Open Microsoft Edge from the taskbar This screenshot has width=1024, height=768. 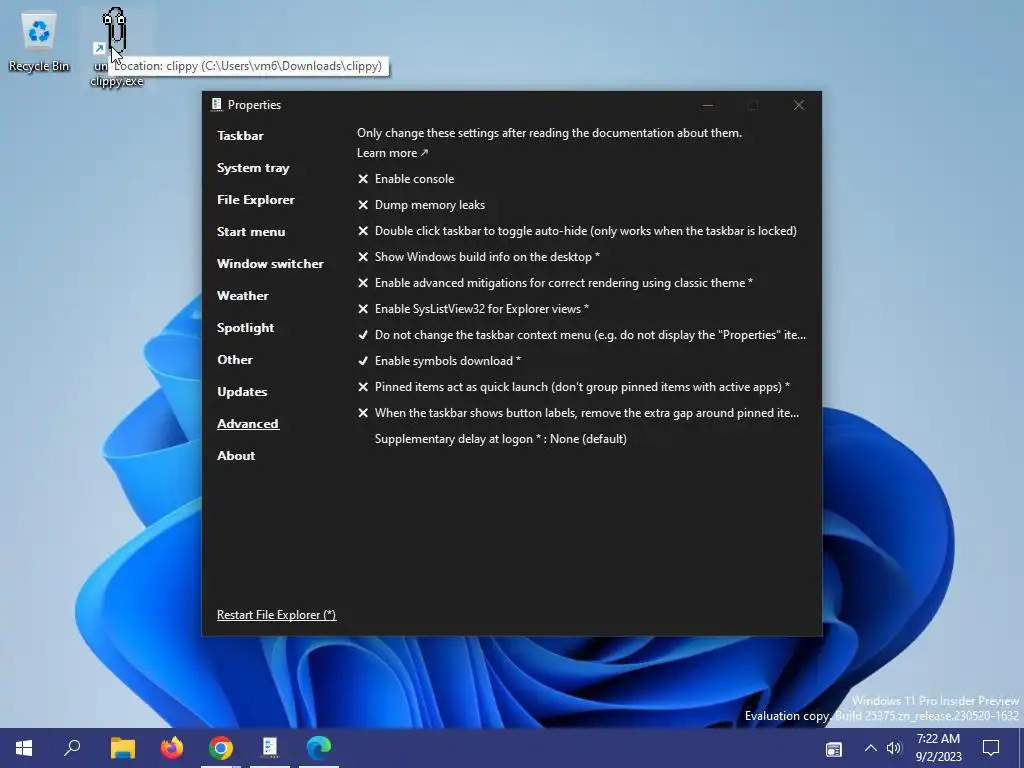tap(319, 748)
